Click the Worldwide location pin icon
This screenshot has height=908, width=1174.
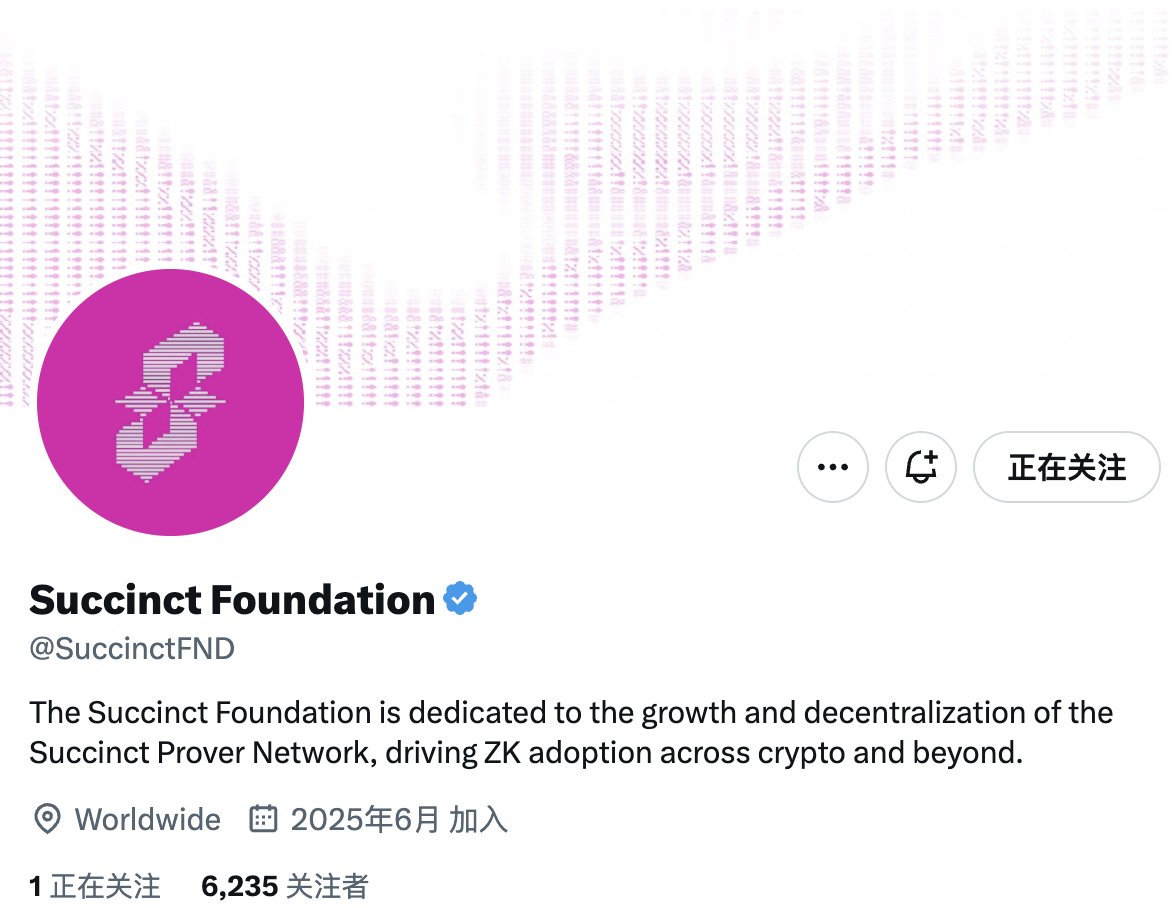pyautogui.click(x=47, y=819)
